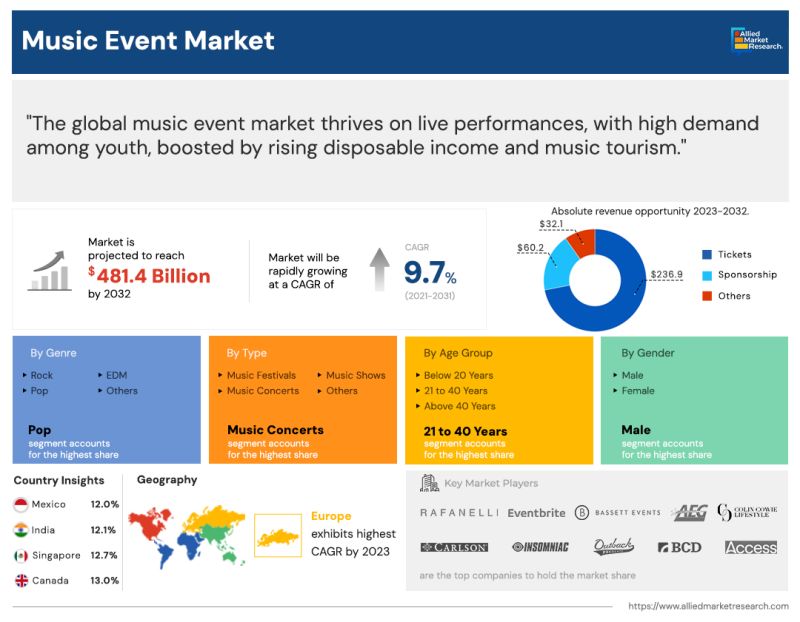Click the Key Market Players building icon
The image size is (800, 622).
coord(429,483)
